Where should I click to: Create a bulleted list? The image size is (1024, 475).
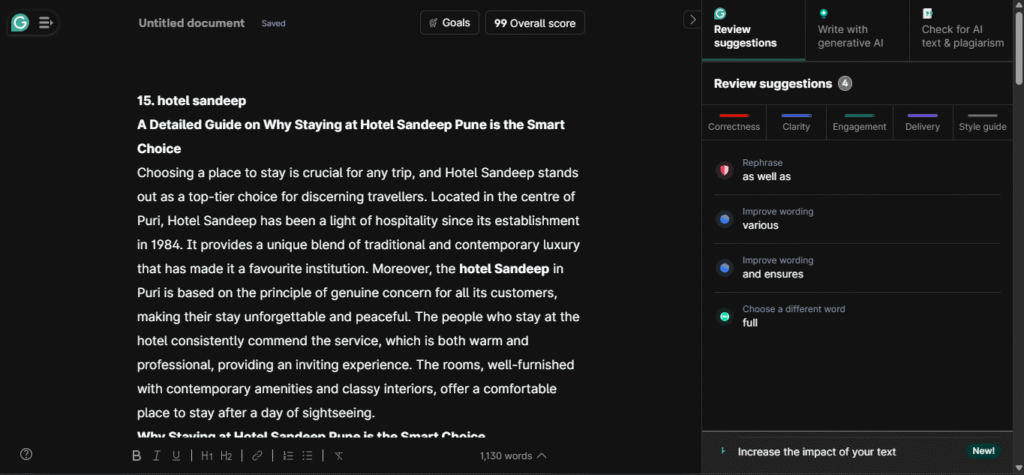[x=308, y=456]
